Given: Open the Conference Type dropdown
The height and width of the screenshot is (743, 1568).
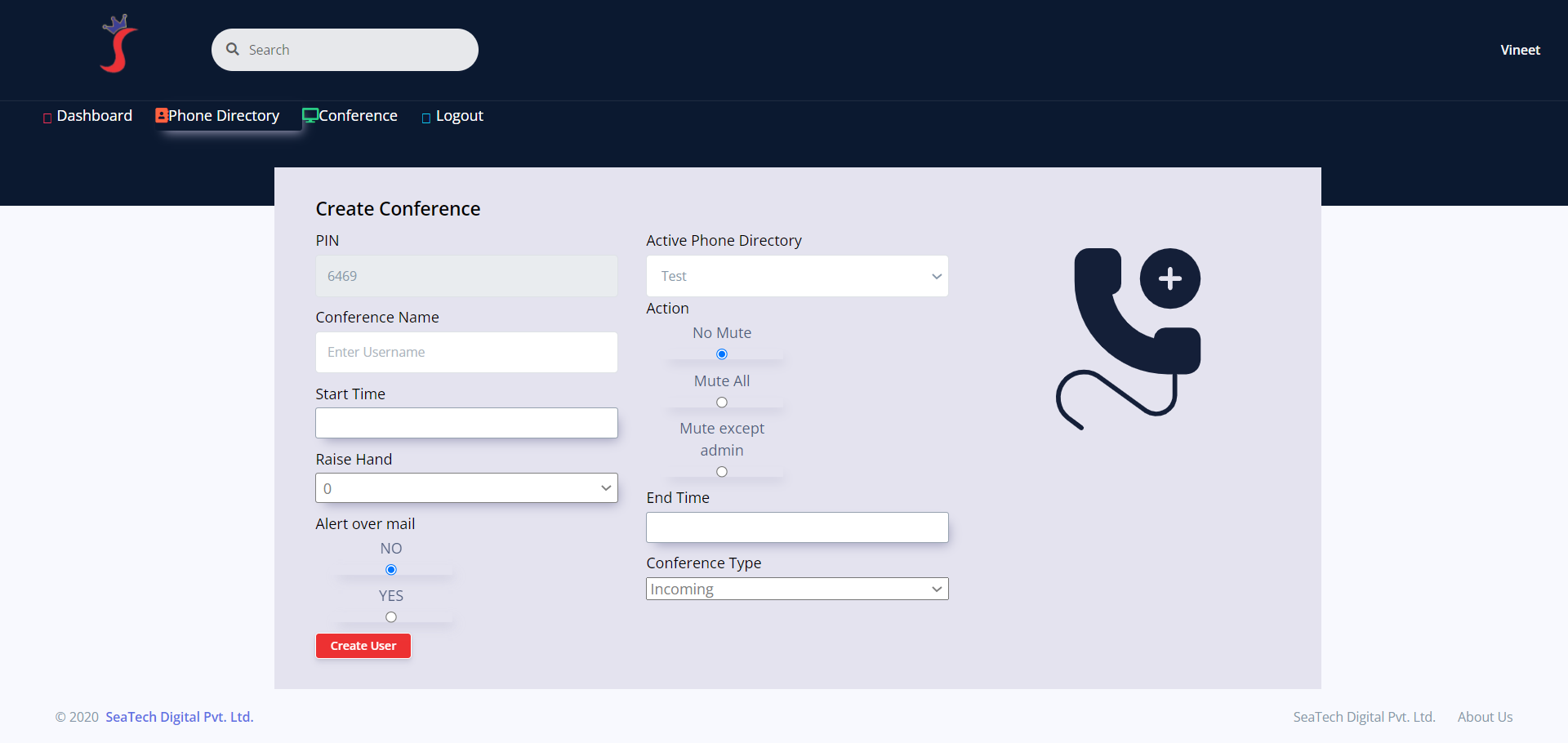Looking at the screenshot, I should click(x=797, y=589).
